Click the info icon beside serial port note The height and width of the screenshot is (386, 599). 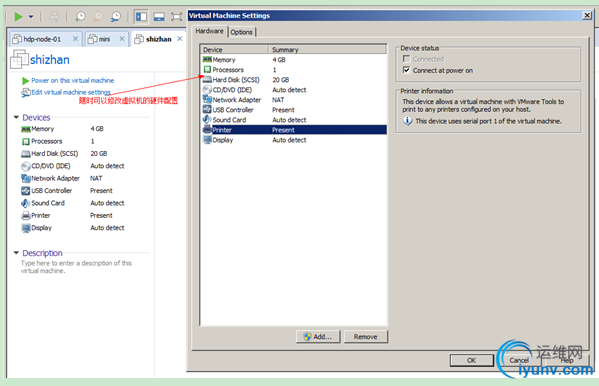pyautogui.click(x=408, y=121)
